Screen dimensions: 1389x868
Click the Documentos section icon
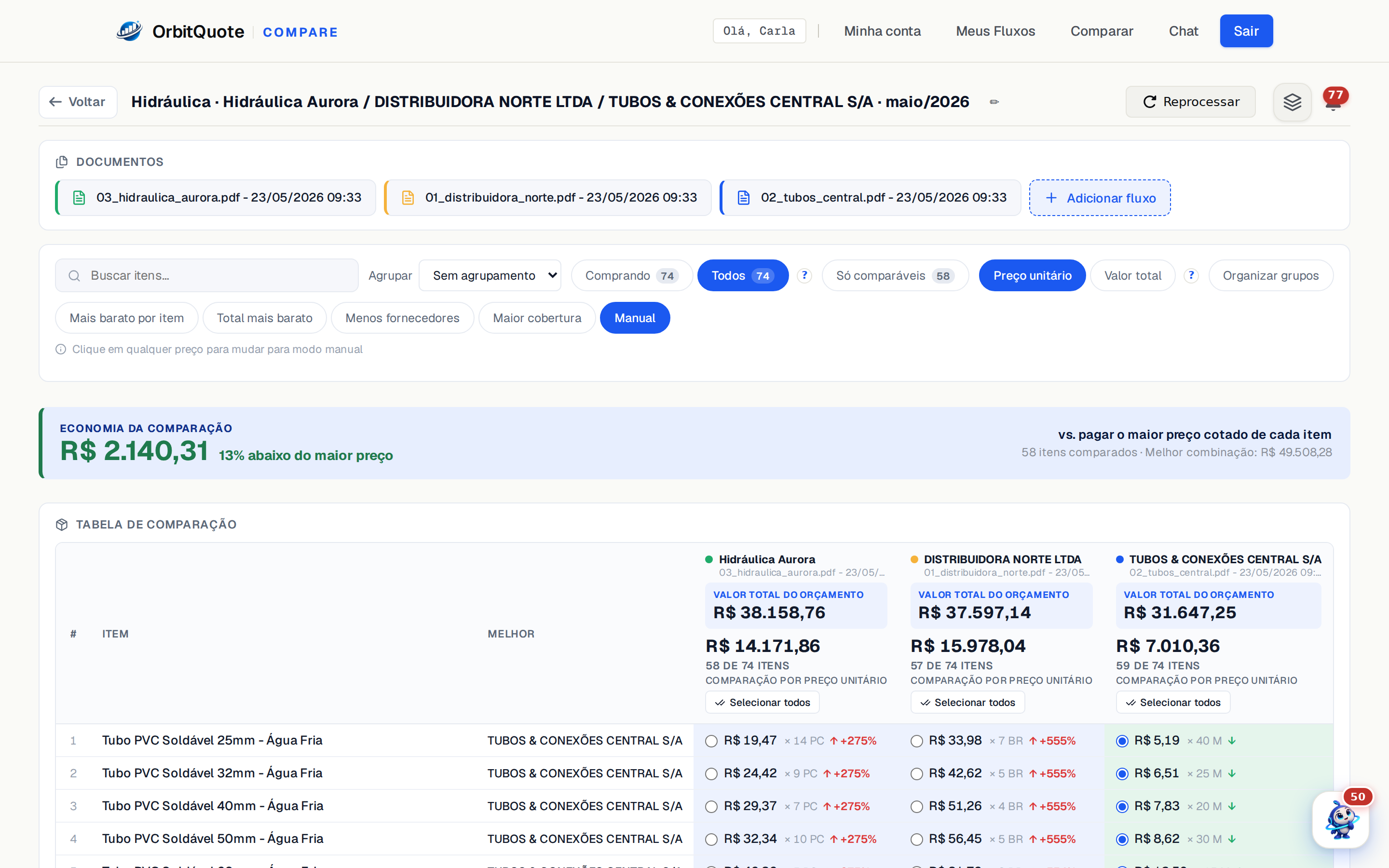[x=62, y=162]
